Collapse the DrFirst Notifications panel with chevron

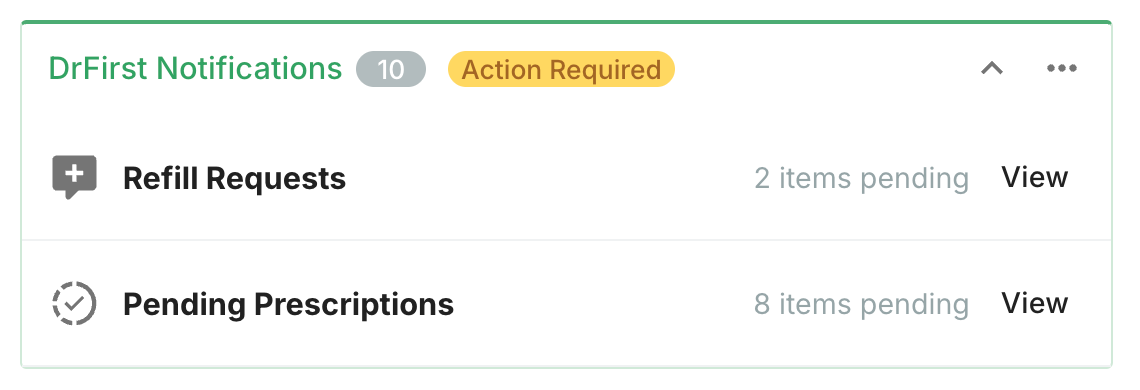(x=992, y=68)
